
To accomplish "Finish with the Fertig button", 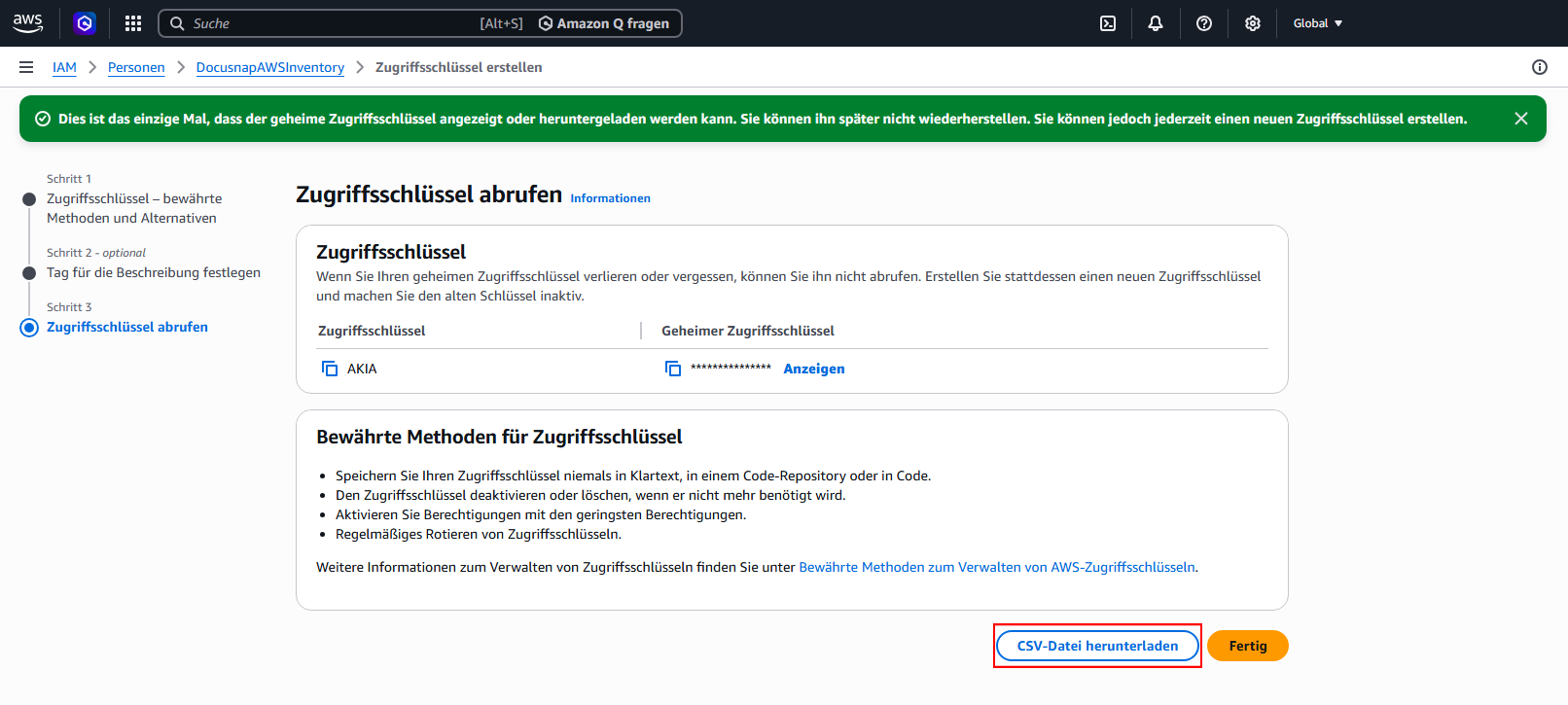I will pos(1248,646).
